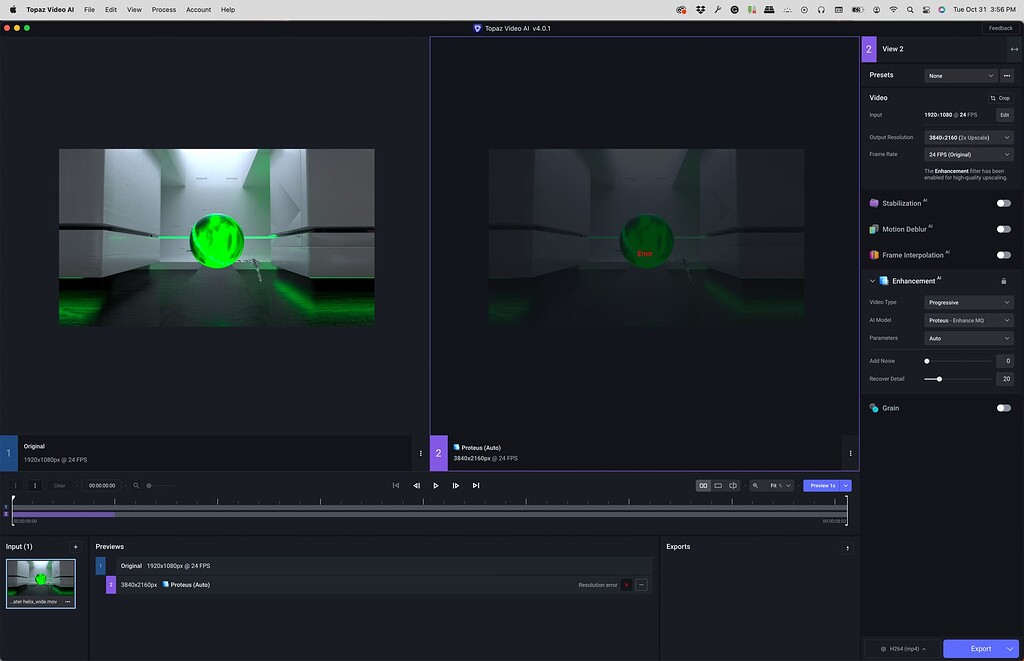This screenshot has height=661, width=1024.
Task: Collapse the Enhancement section
Action: 872,281
